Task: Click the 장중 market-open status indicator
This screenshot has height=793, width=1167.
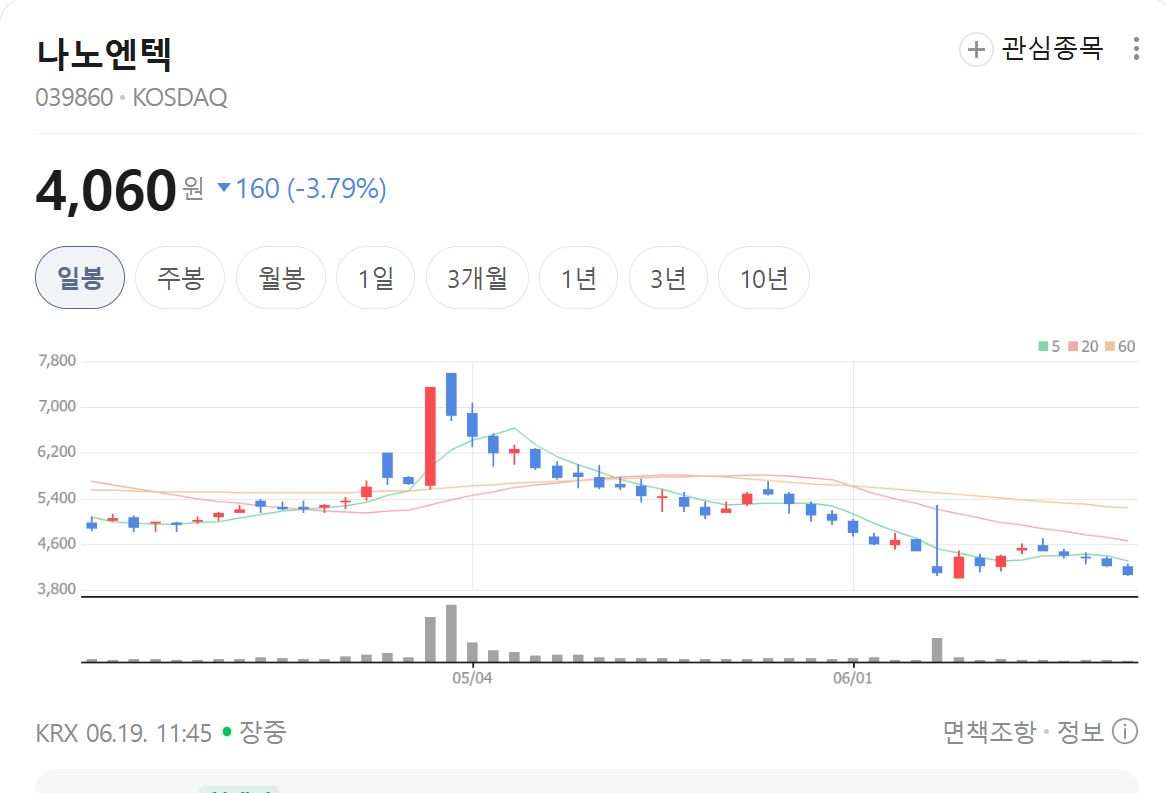Action: point(255,732)
